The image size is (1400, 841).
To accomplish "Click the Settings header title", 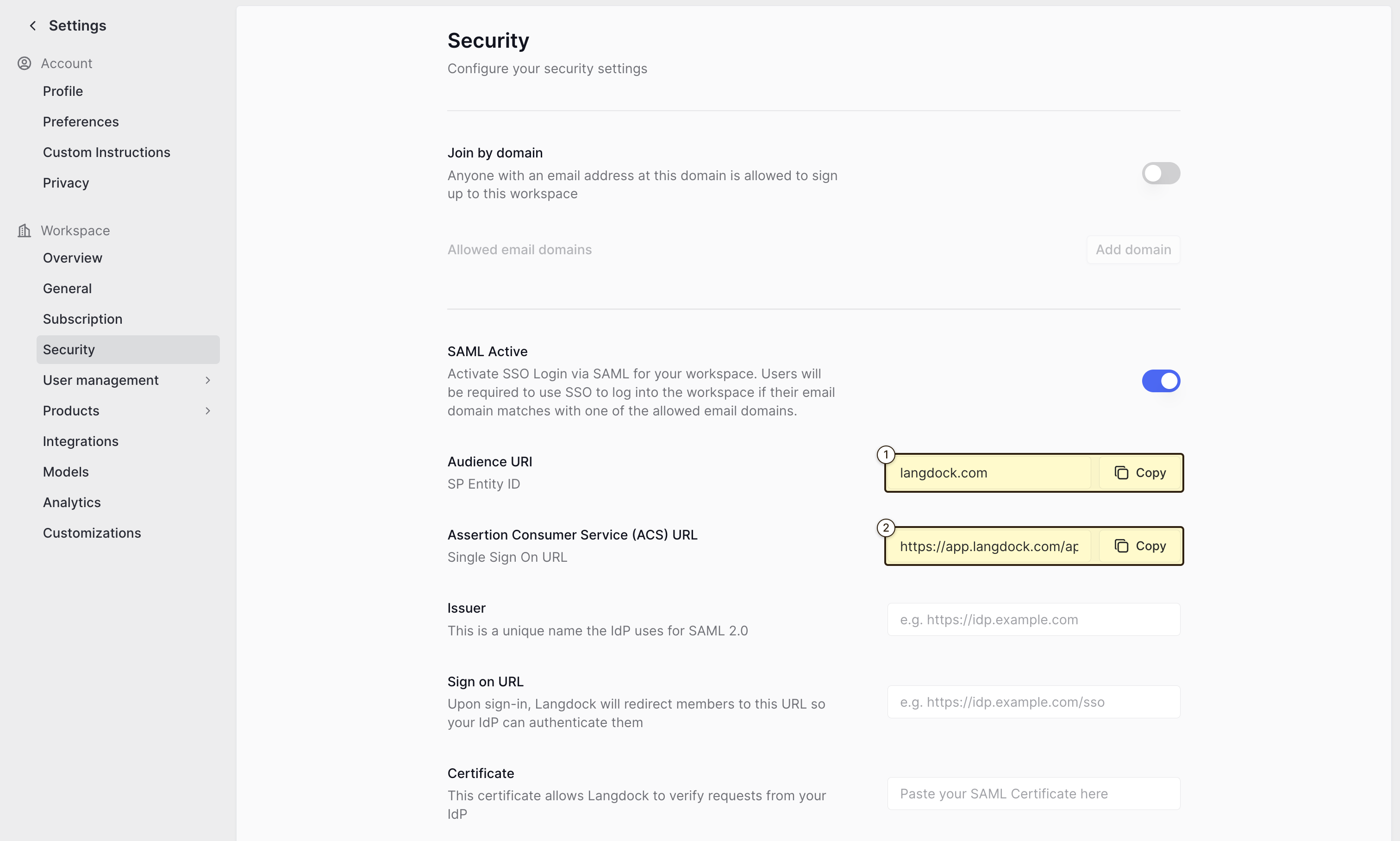I will 78,25.
